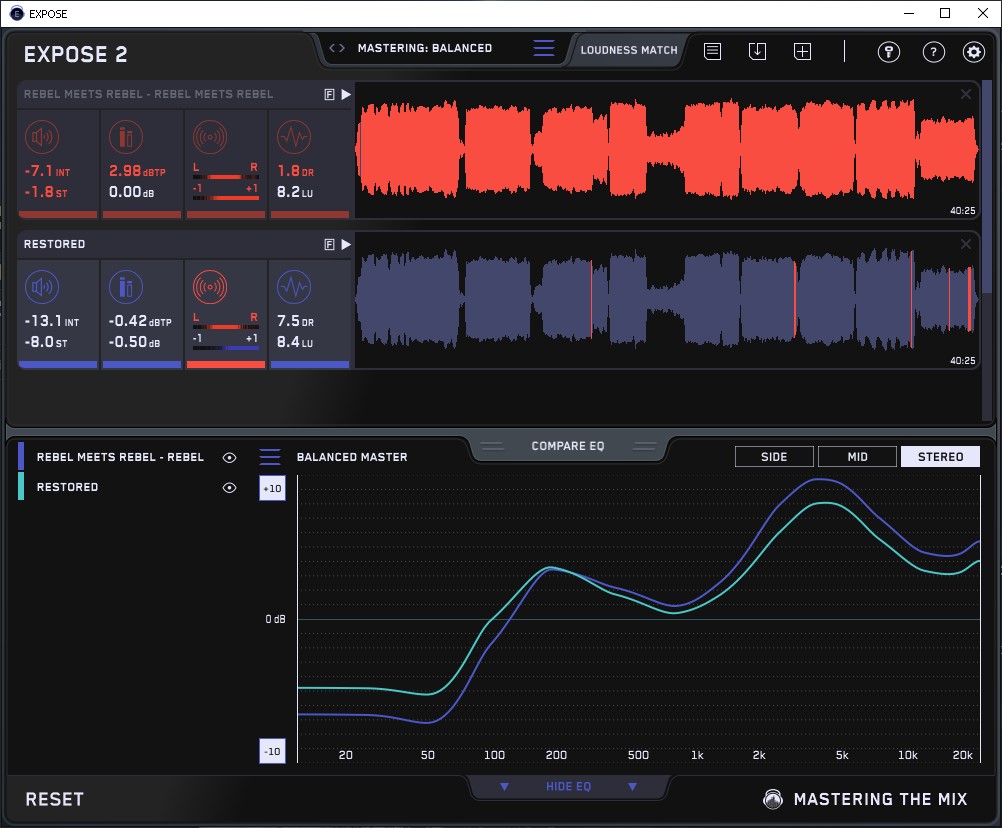The height and width of the screenshot is (828, 1002).
Task: Click the +10 EQ scale box
Action: coord(271,489)
